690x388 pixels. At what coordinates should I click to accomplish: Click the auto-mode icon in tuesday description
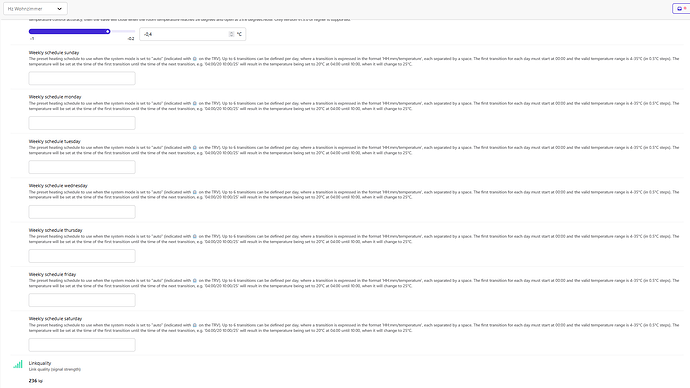[x=195, y=148]
